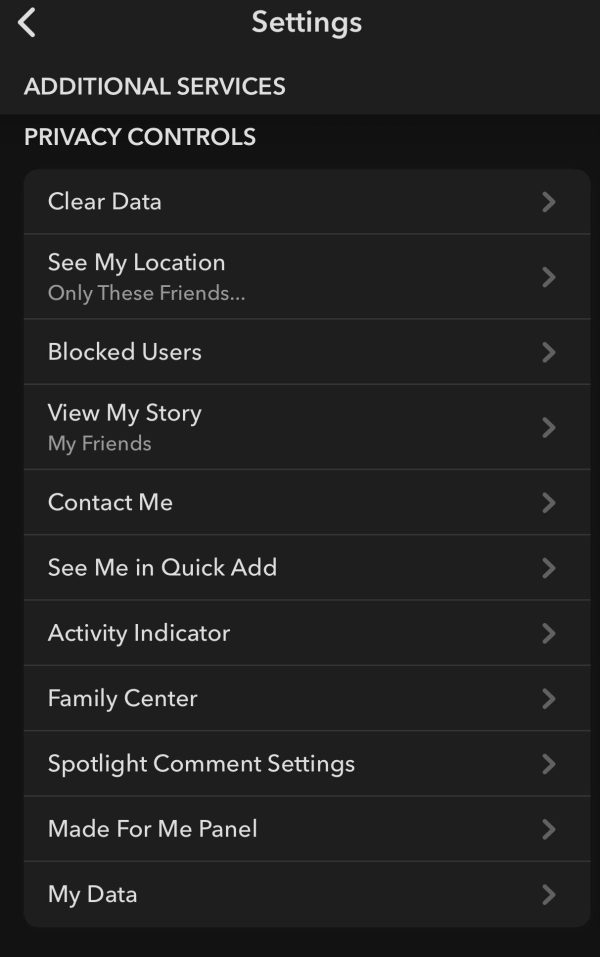Viewport: 600px width, 957px height.
Task: Open the Clear Data option
Action: coord(104,202)
